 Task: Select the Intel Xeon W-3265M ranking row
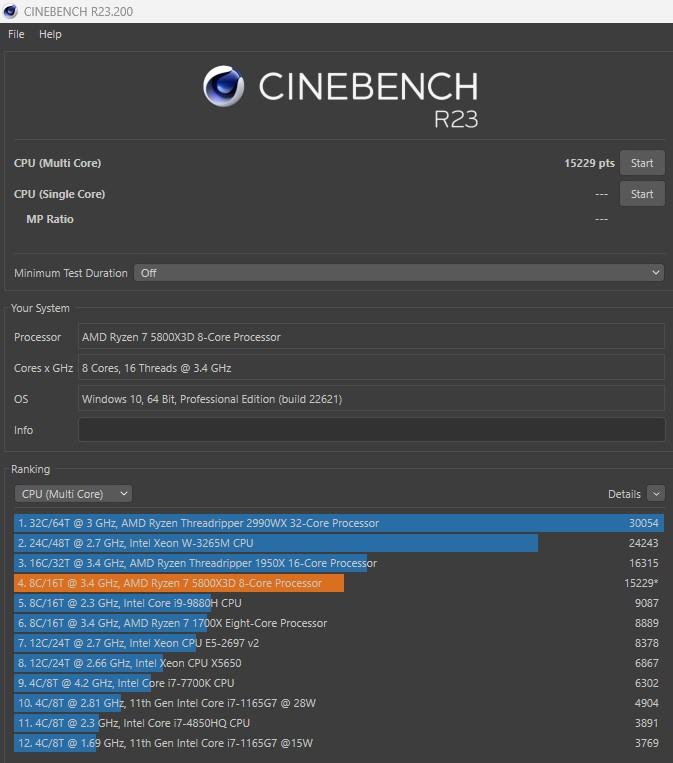(339, 543)
